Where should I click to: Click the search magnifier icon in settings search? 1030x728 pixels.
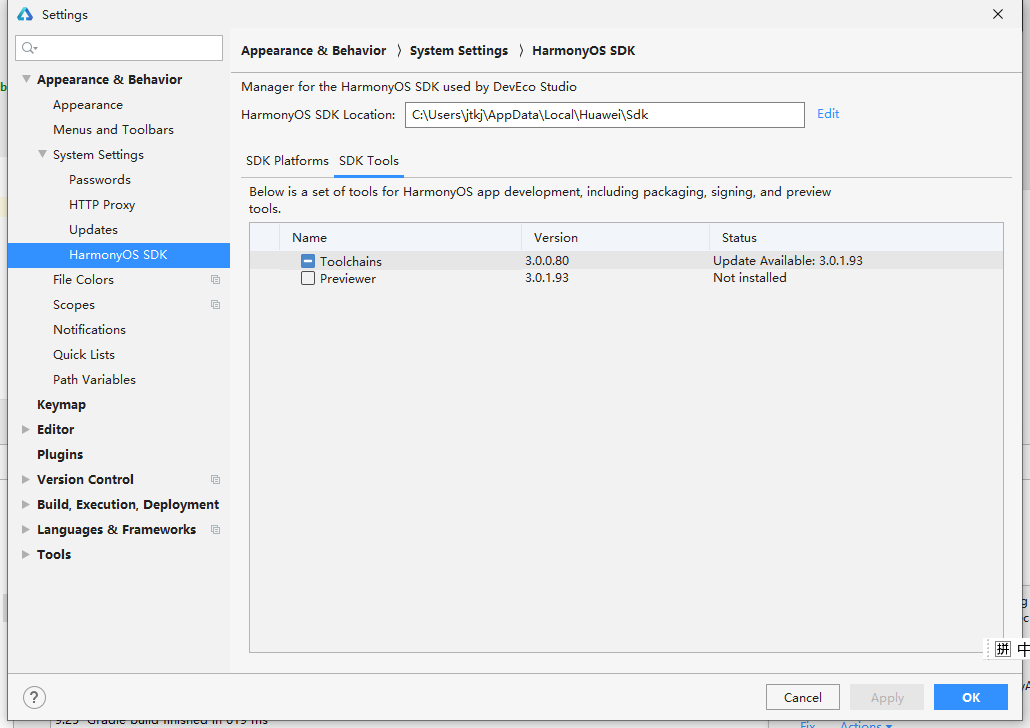[29, 48]
